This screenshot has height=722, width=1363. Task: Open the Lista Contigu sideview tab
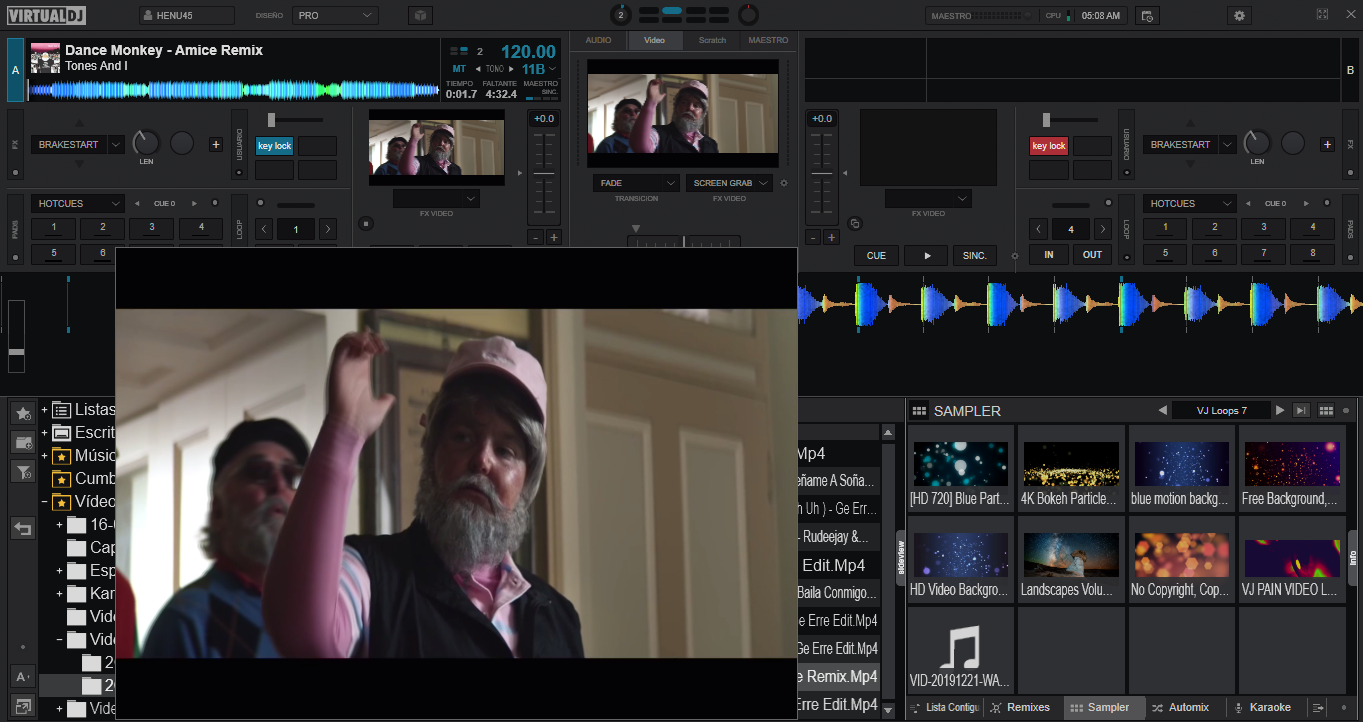pyautogui.click(x=944, y=707)
